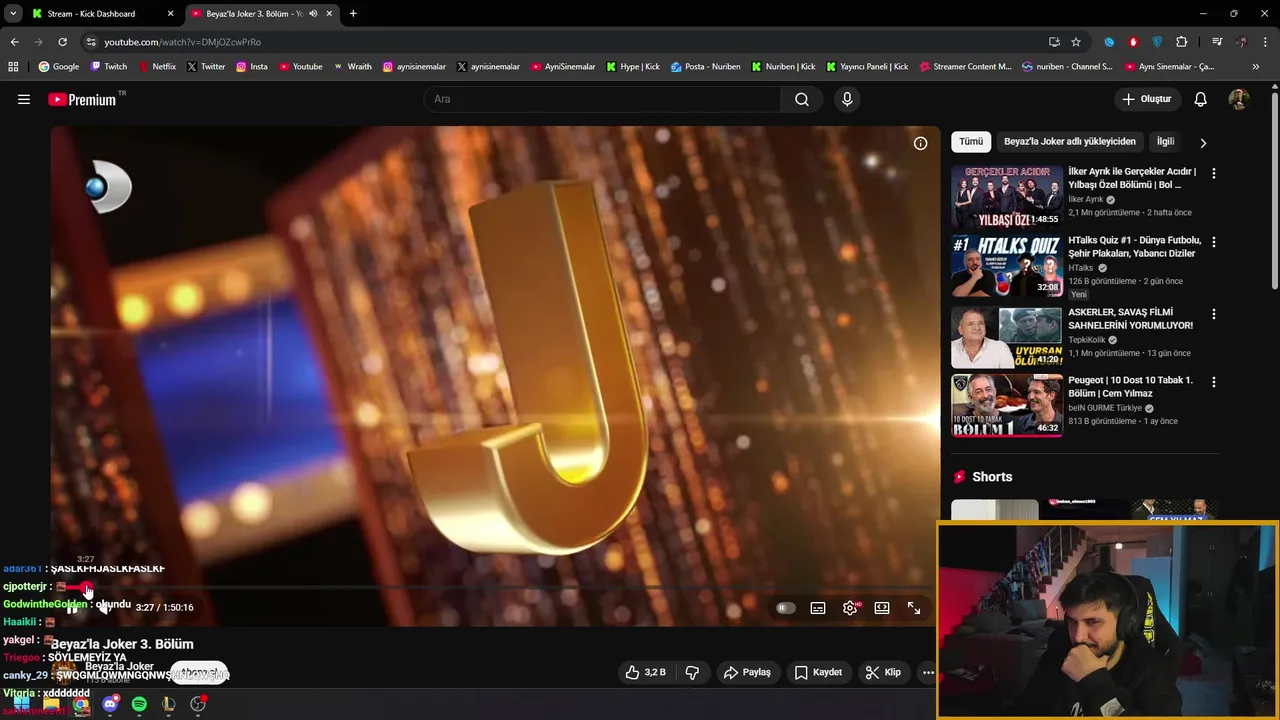
Task: Open the TepkiKolik ASKERLER video thumbnail
Action: (1007, 337)
